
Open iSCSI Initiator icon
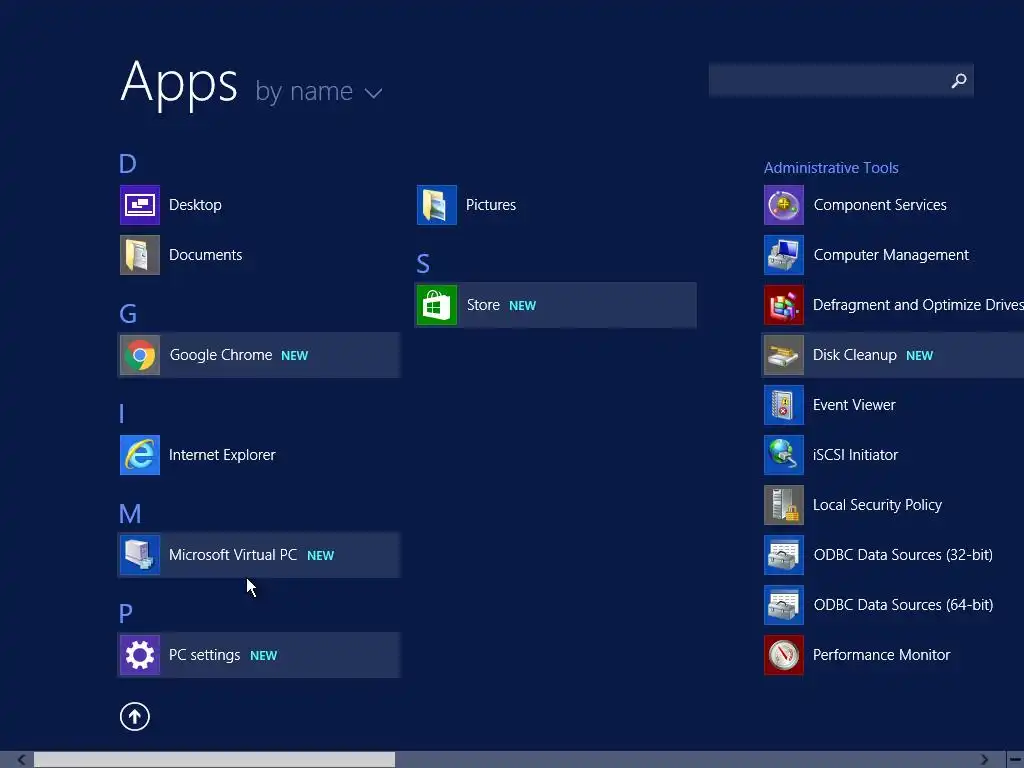coord(784,455)
